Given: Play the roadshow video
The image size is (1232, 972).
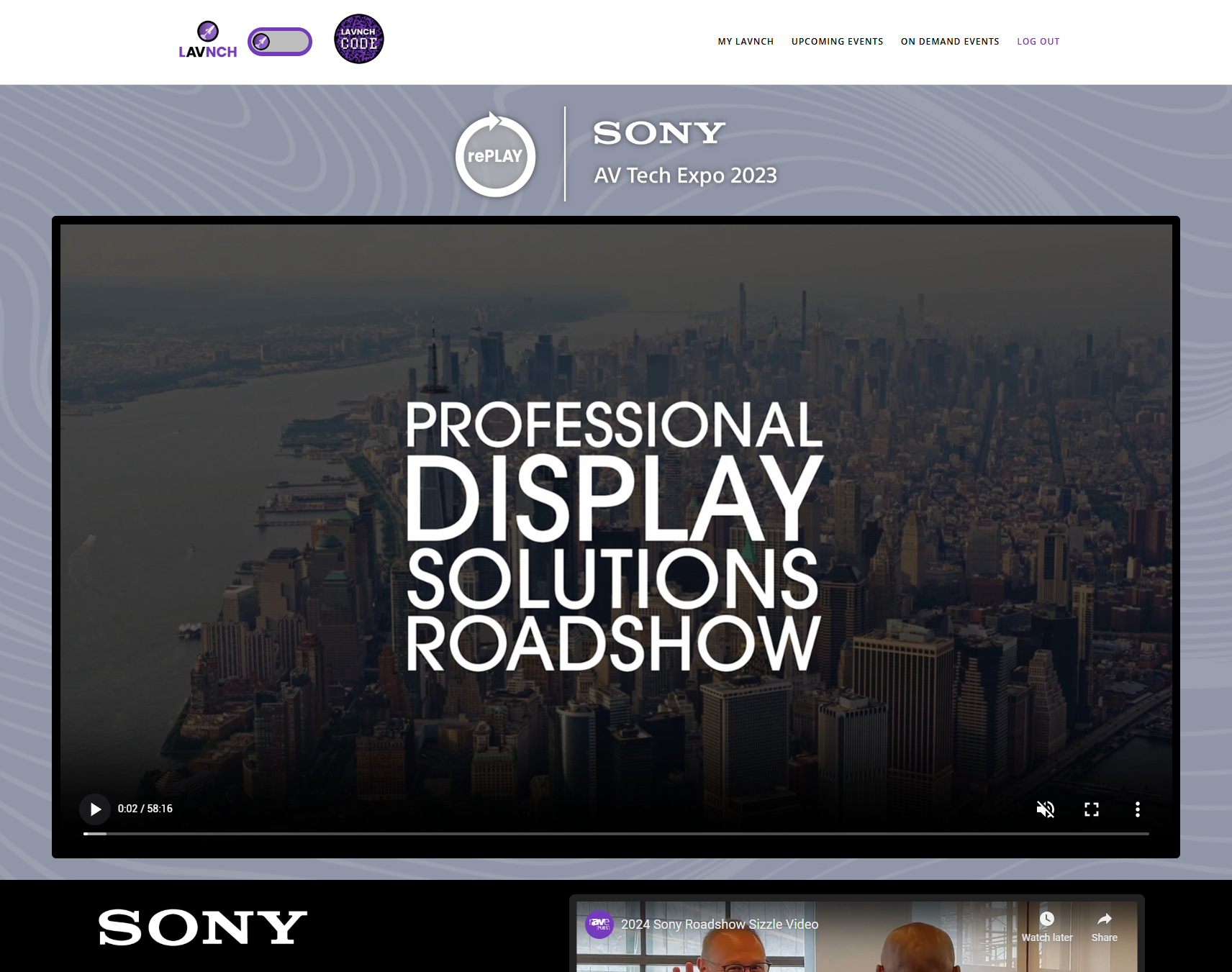Looking at the screenshot, I should [x=95, y=809].
